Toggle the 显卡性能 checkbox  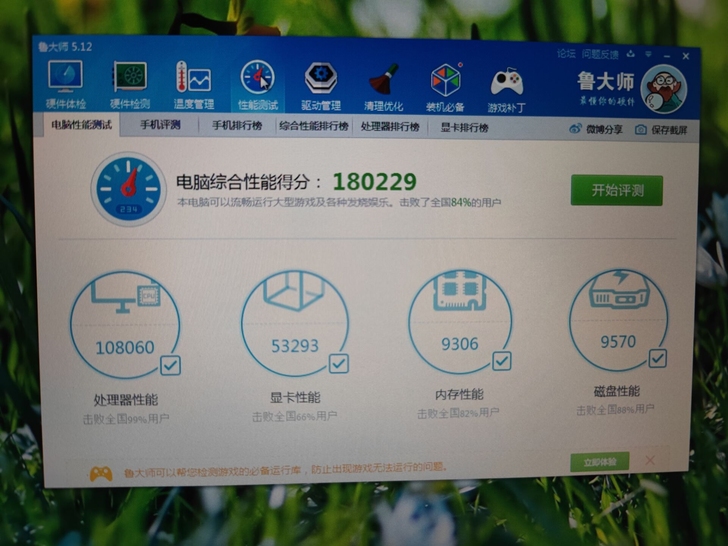click(338, 364)
